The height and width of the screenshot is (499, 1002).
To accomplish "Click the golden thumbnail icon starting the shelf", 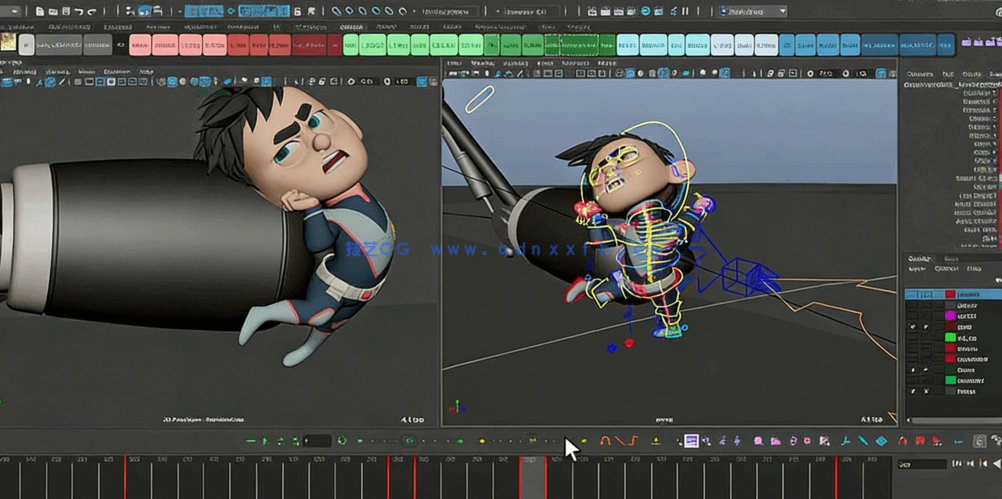I will tap(8, 43).
